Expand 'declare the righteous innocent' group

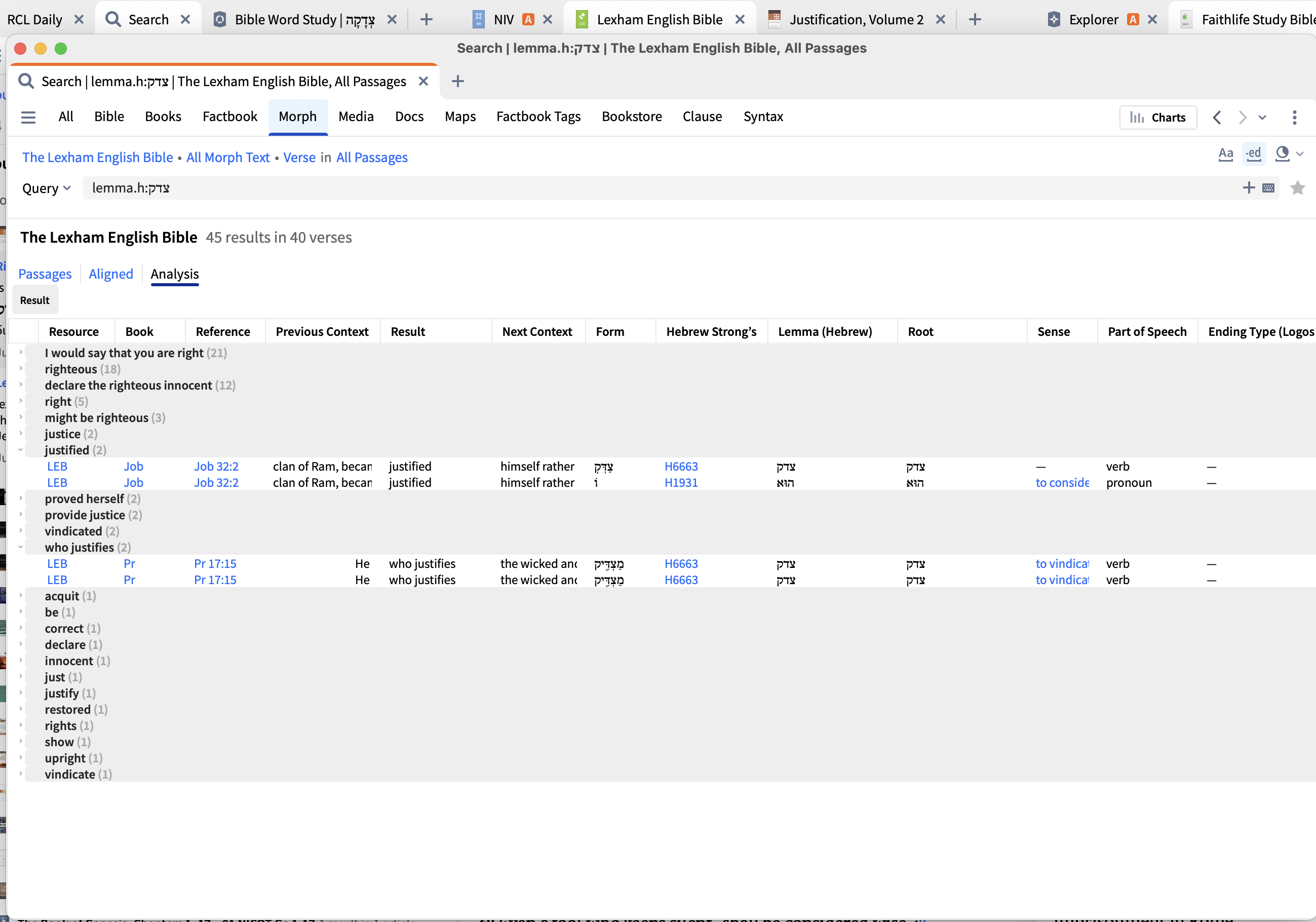[21, 385]
